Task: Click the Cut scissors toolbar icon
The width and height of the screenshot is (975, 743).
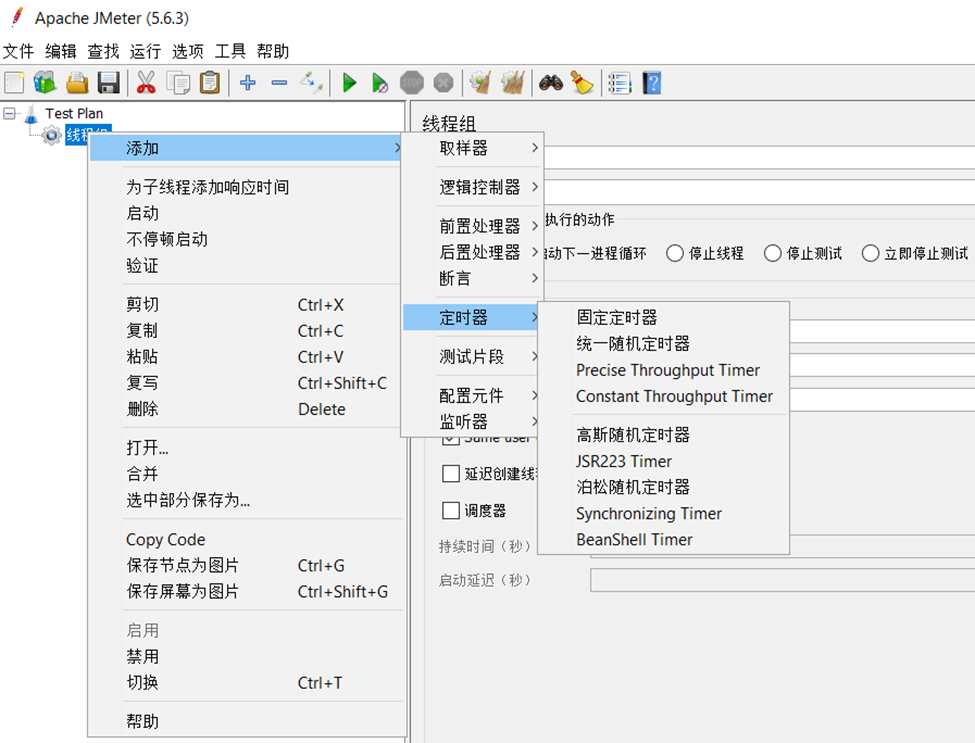Action: coord(146,83)
